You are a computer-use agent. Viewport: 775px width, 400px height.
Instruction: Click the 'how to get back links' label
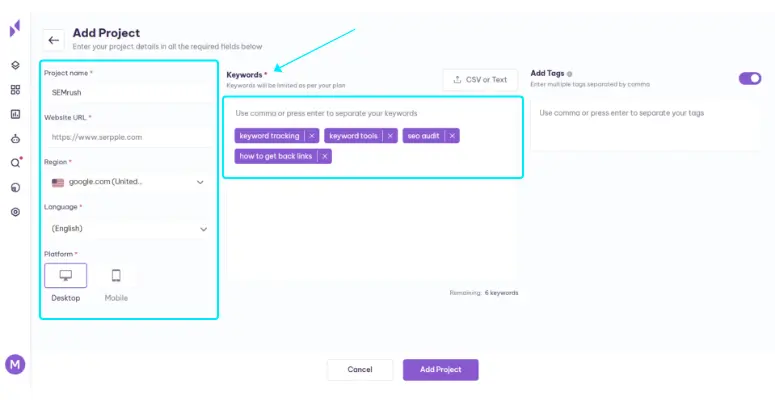click(x=276, y=156)
